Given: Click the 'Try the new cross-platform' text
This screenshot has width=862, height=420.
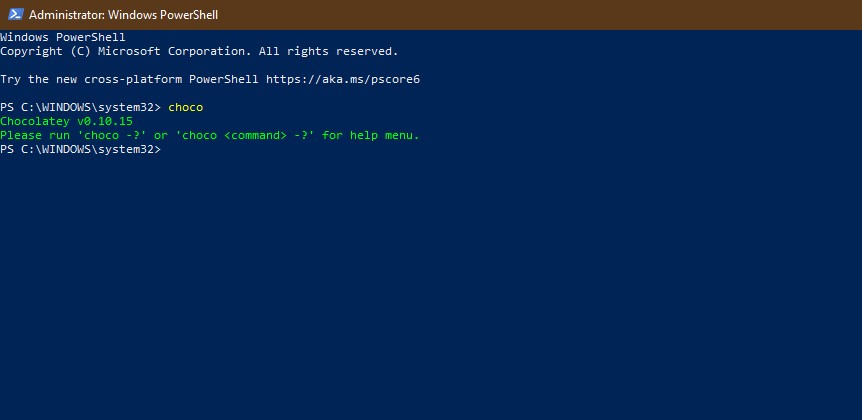Looking at the screenshot, I should 91,79.
